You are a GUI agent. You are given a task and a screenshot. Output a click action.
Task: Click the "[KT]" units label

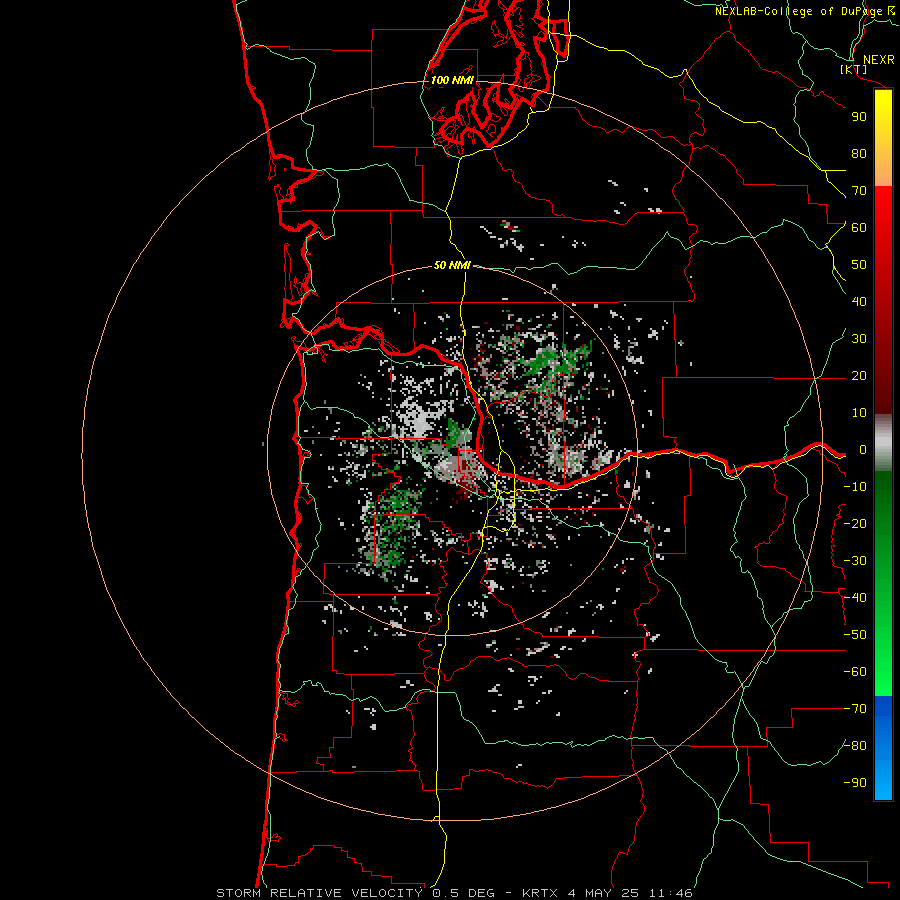point(853,70)
